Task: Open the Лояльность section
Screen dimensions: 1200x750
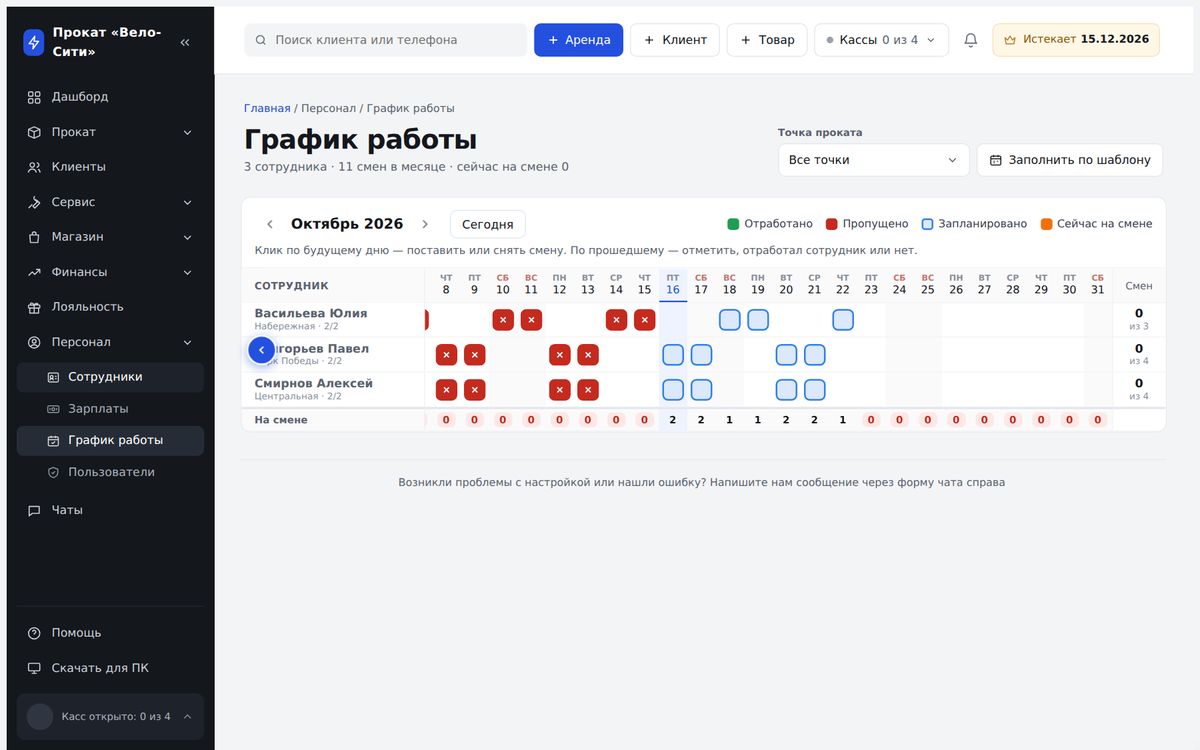Action: [110, 307]
